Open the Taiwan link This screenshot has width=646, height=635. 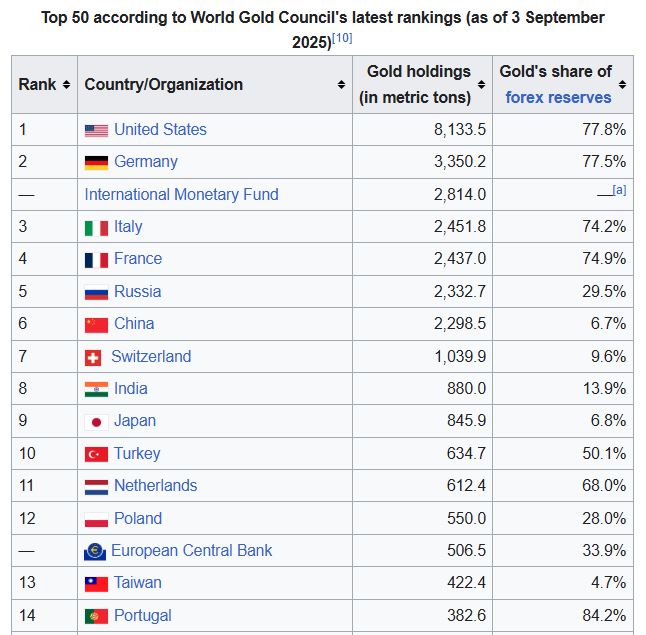click(138, 583)
